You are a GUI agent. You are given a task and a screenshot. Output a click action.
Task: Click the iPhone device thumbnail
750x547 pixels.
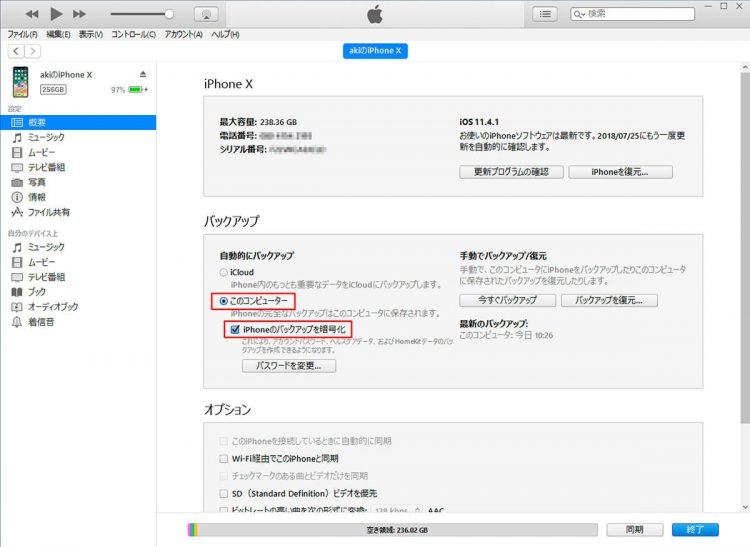21,82
